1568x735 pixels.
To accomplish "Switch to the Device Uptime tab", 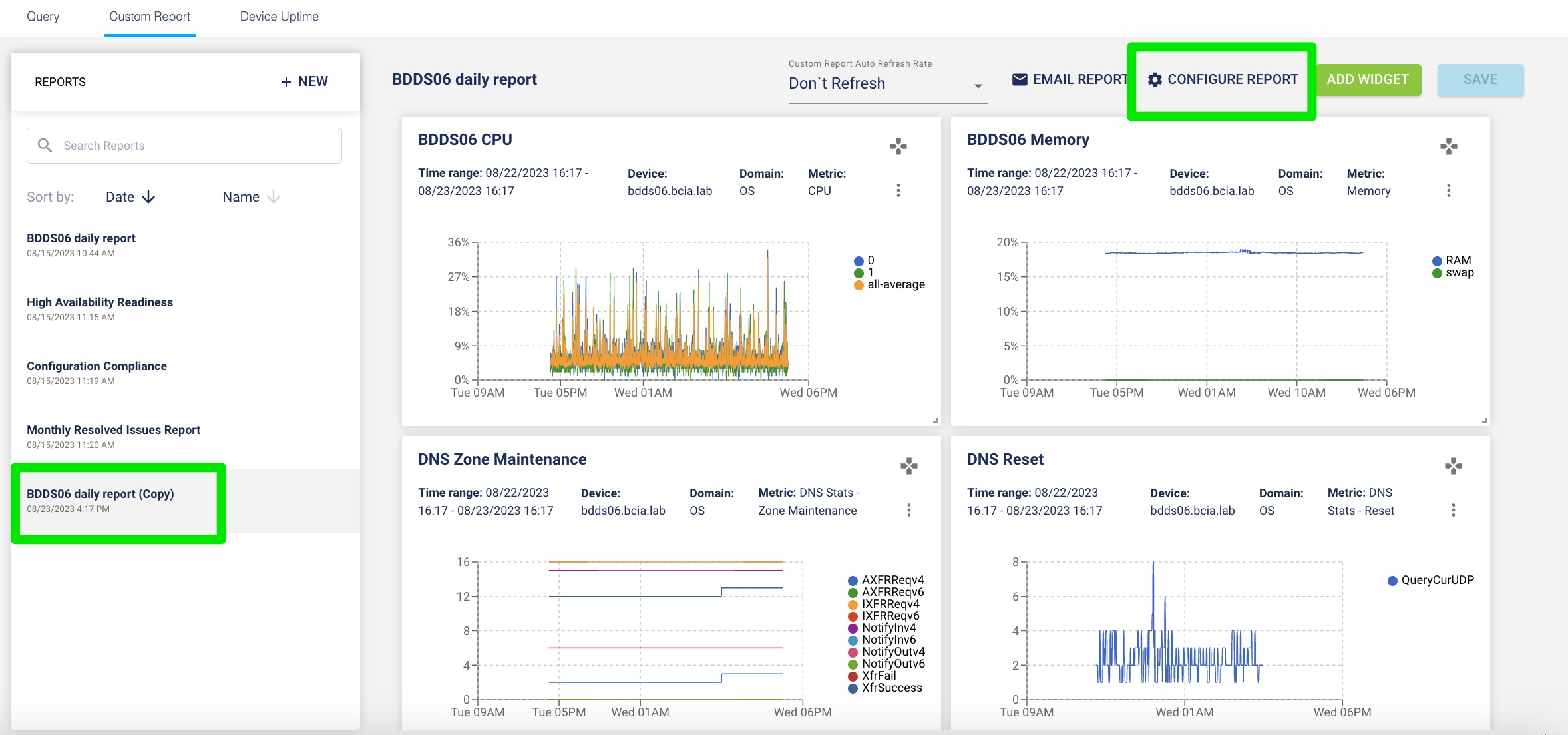I will pos(279,17).
